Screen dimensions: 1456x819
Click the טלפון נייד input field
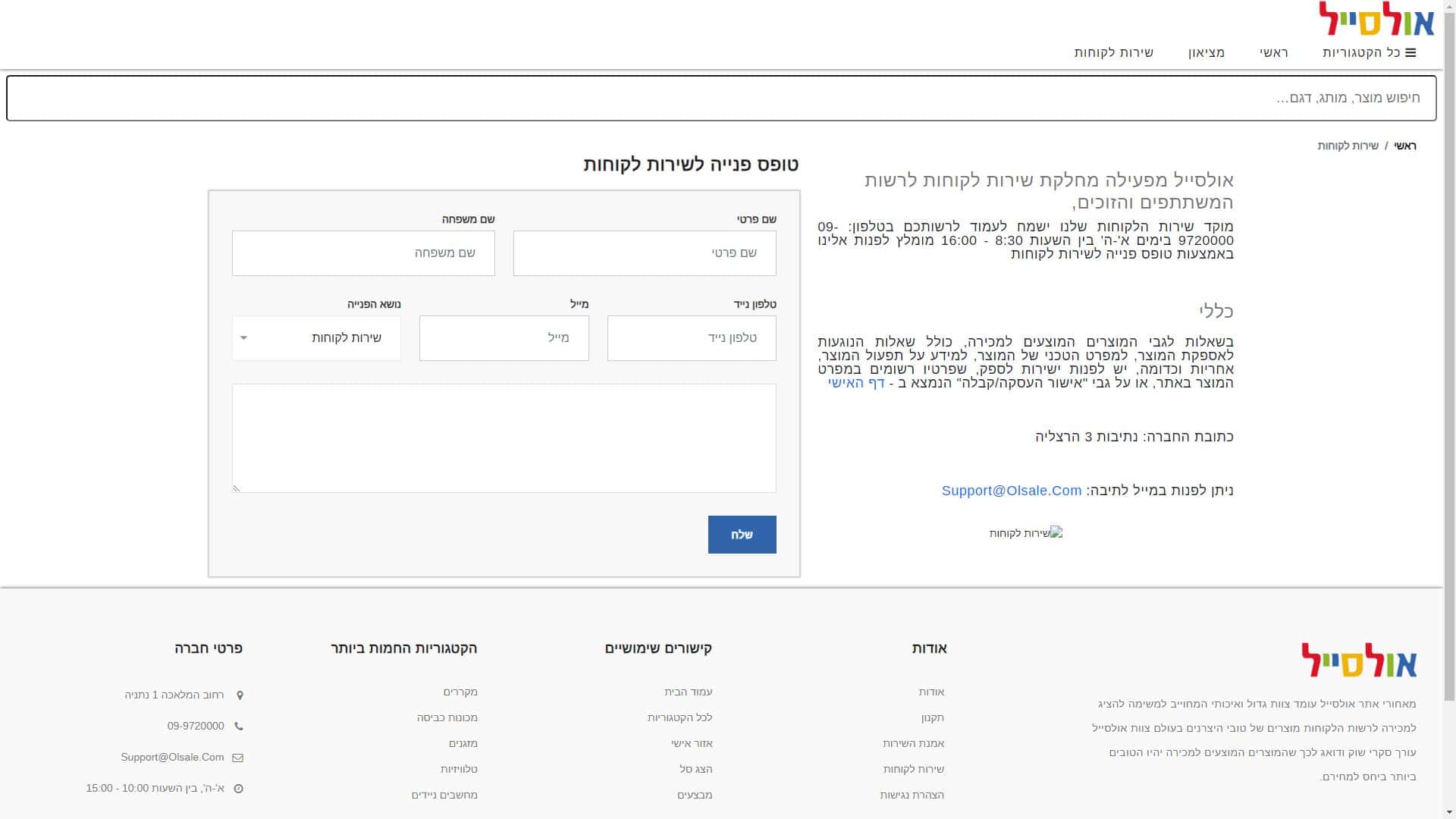pos(692,338)
